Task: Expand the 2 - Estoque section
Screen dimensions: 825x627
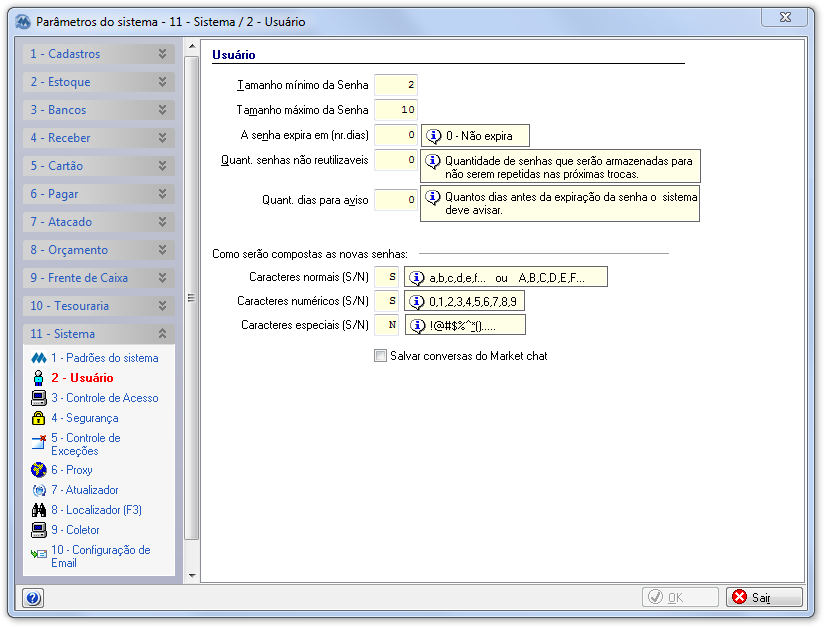Action: pyautogui.click(x=99, y=82)
